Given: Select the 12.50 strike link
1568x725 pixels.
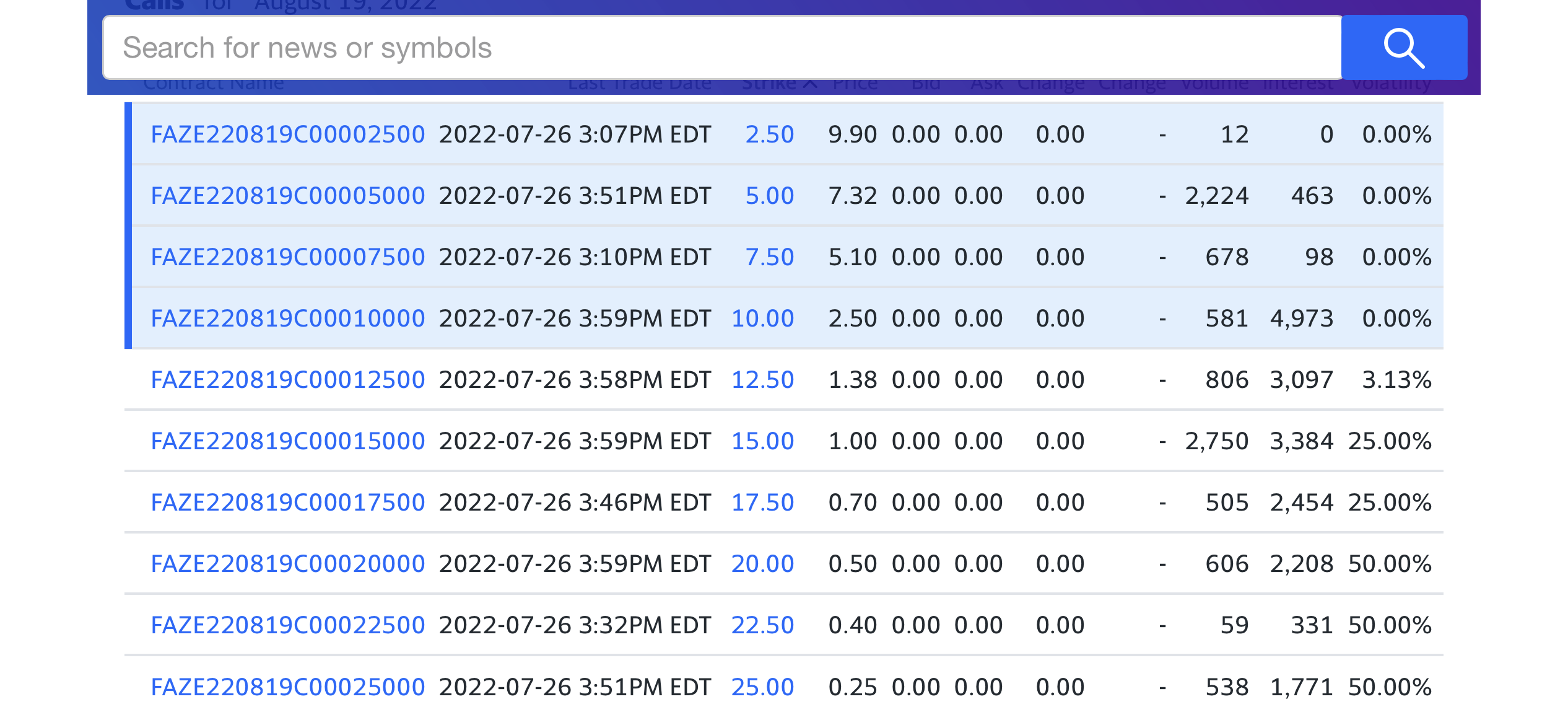Looking at the screenshot, I should tap(762, 380).
